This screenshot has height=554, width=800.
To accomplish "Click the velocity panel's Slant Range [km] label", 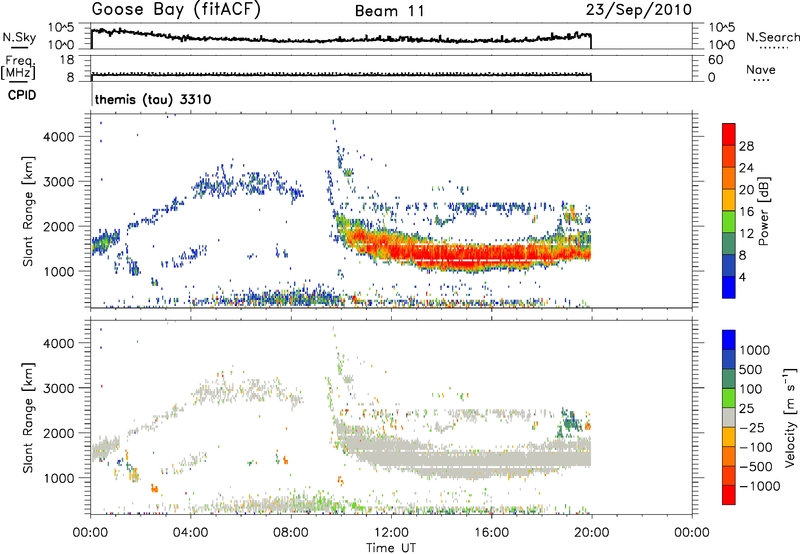I will point(28,418).
